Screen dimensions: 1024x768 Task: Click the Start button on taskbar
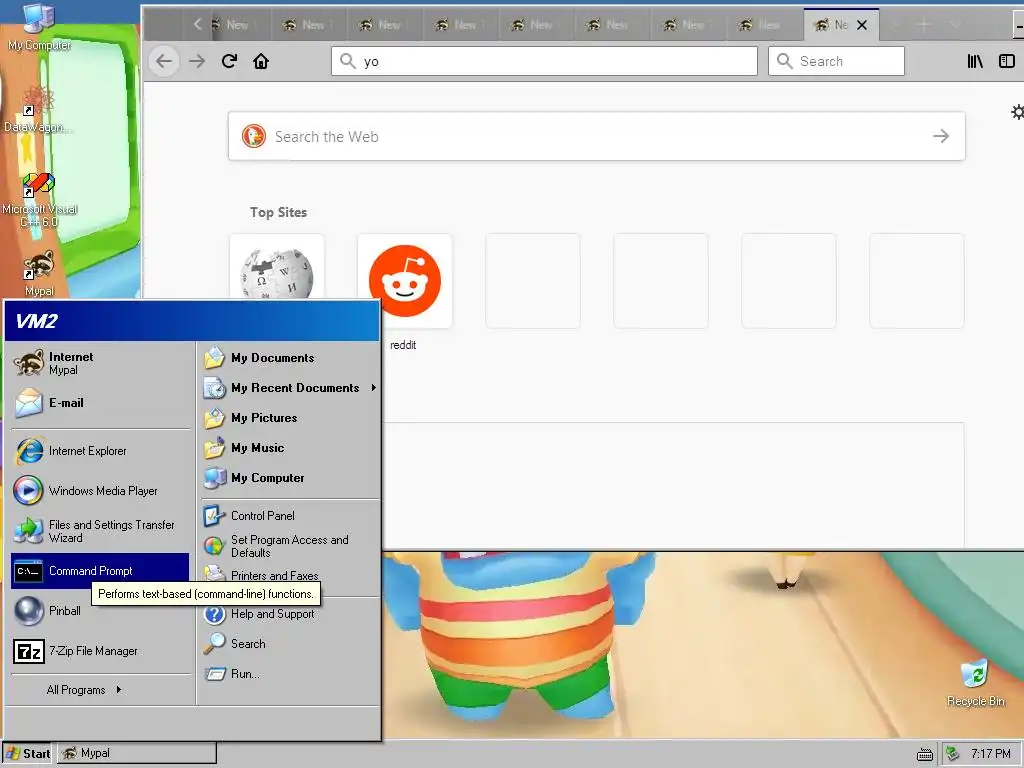(x=27, y=753)
